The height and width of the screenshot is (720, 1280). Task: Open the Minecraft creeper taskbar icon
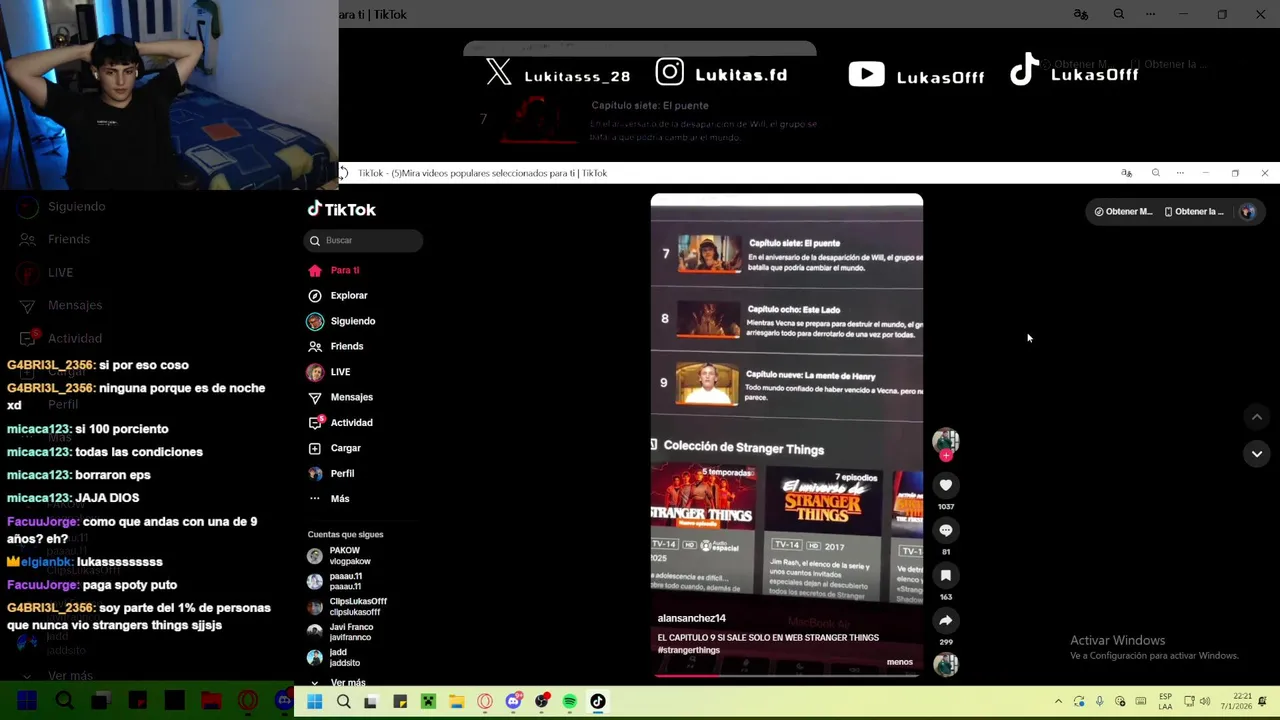[x=428, y=702]
